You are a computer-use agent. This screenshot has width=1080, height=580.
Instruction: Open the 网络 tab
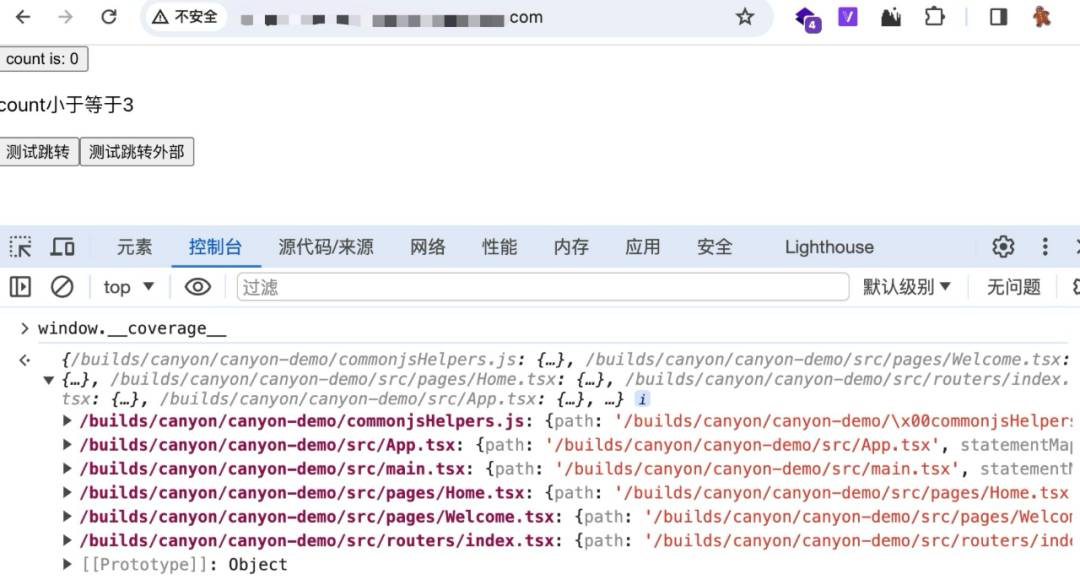click(427, 247)
